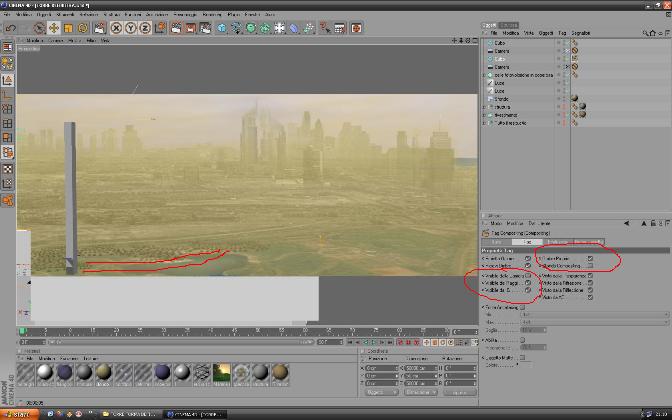Open the Cinema 4D taskbar button
The height and width of the screenshot is (420, 672).
pos(195,414)
